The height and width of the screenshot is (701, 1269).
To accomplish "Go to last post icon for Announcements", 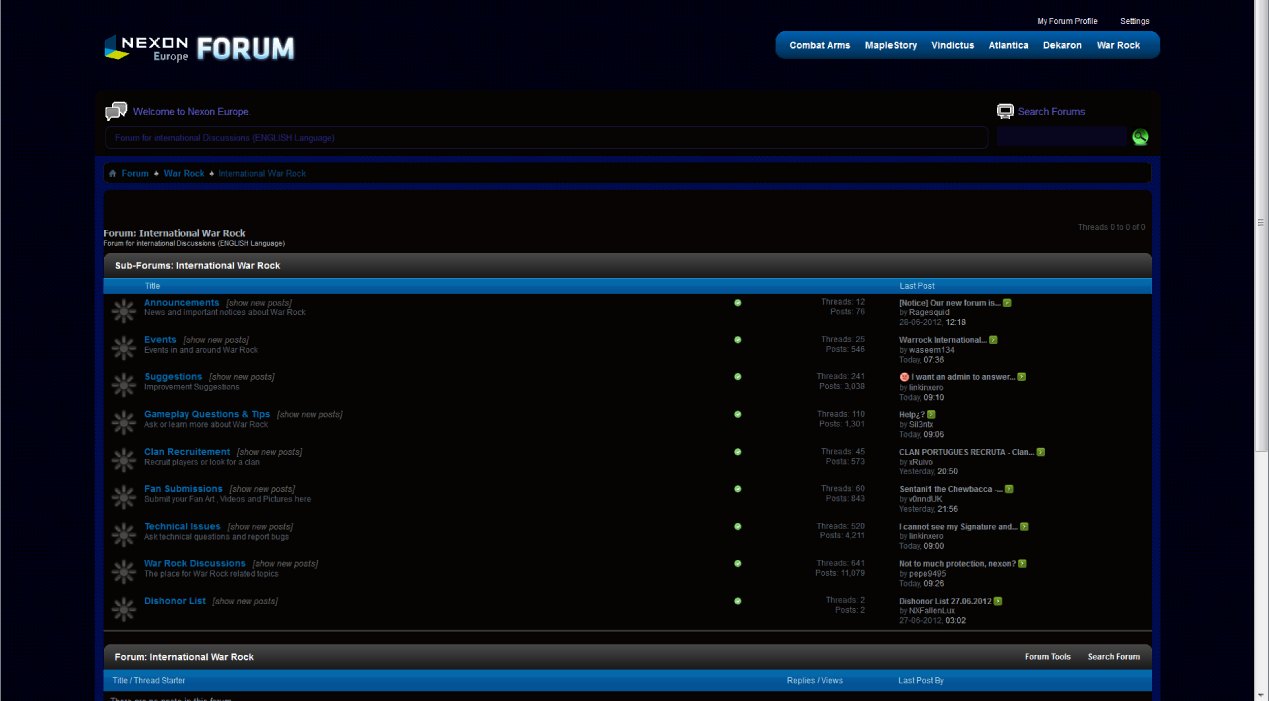I will [1008, 303].
